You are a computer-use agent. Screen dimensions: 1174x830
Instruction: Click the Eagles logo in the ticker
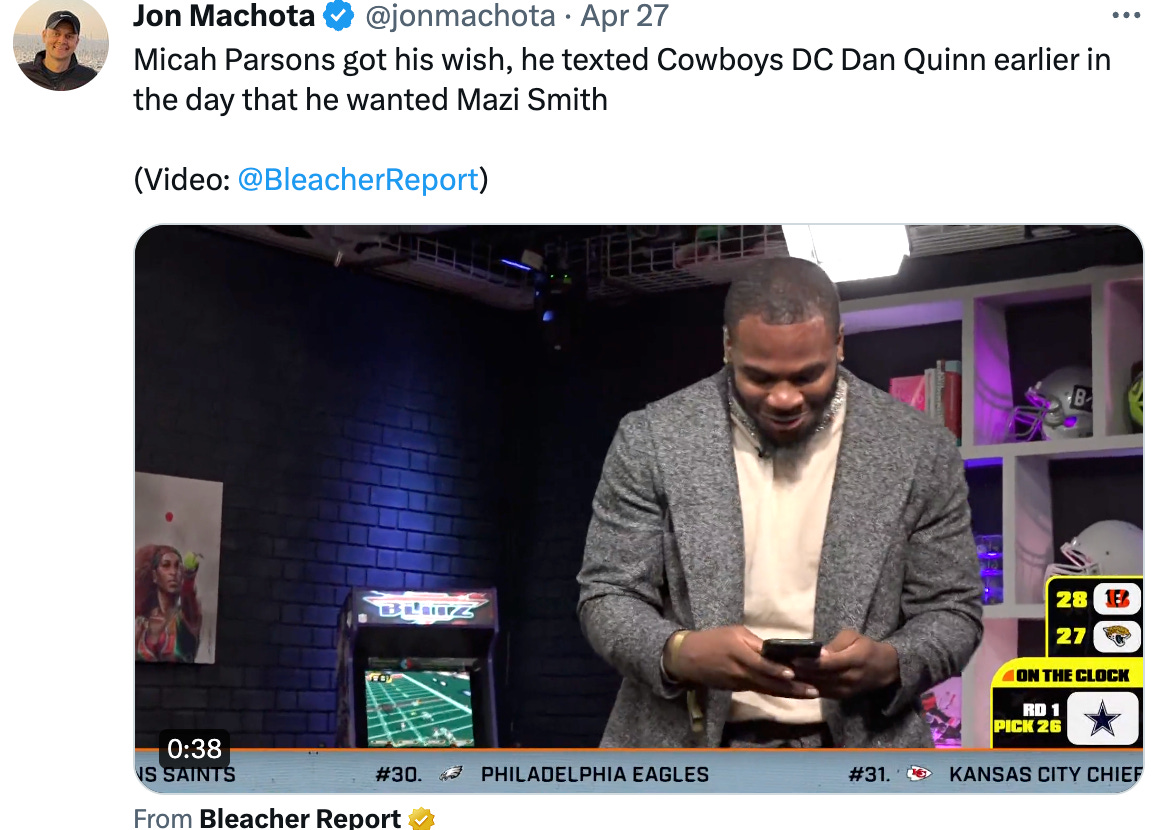(451, 774)
